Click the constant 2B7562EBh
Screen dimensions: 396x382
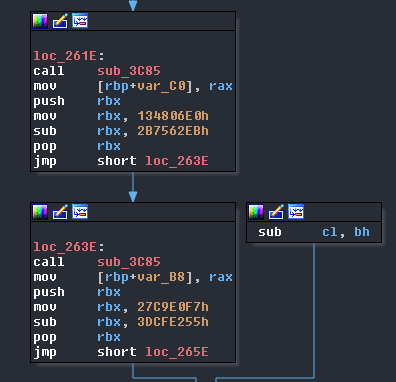click(173, 131)
